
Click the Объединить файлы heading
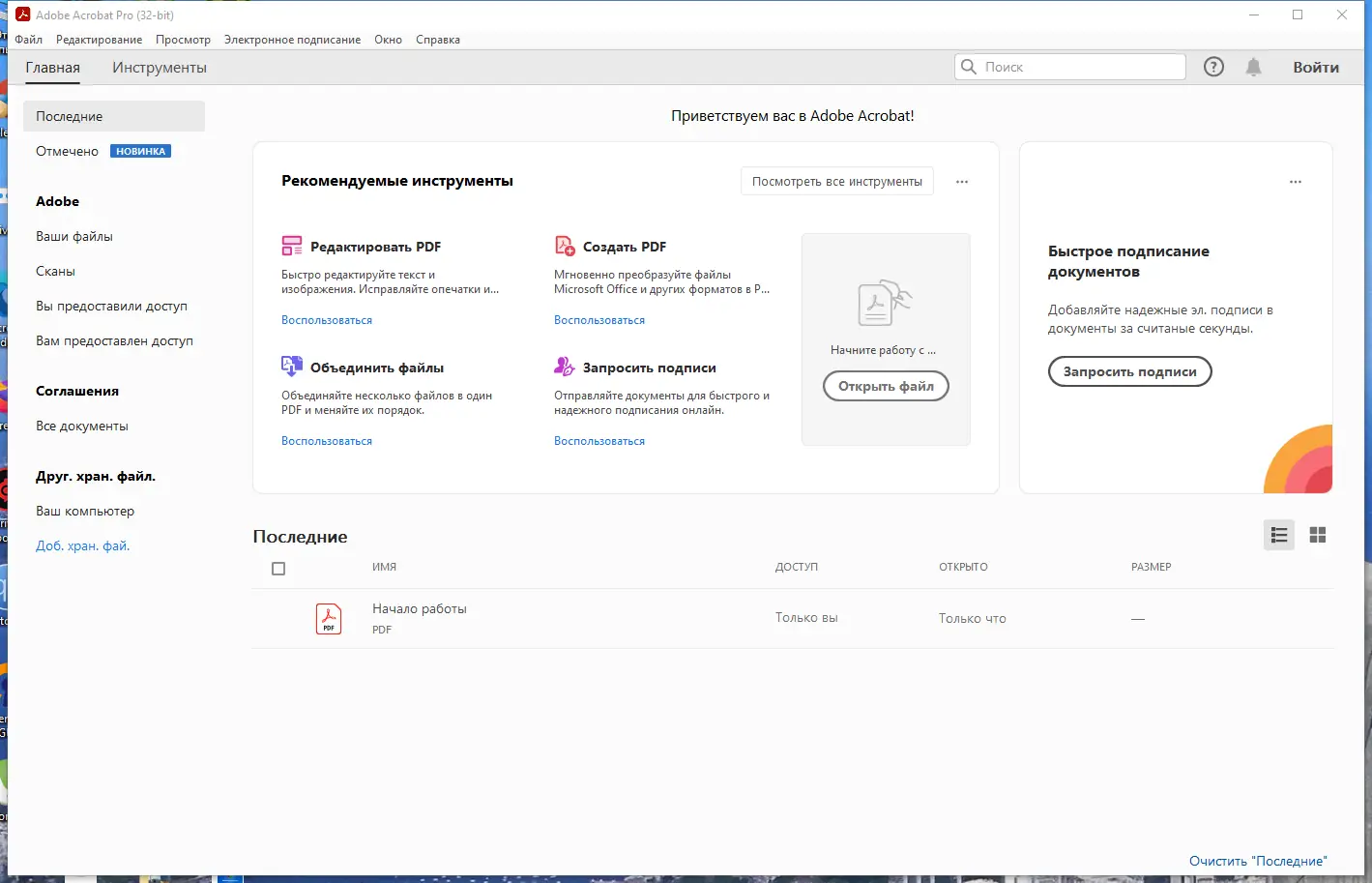click(377, 368)
